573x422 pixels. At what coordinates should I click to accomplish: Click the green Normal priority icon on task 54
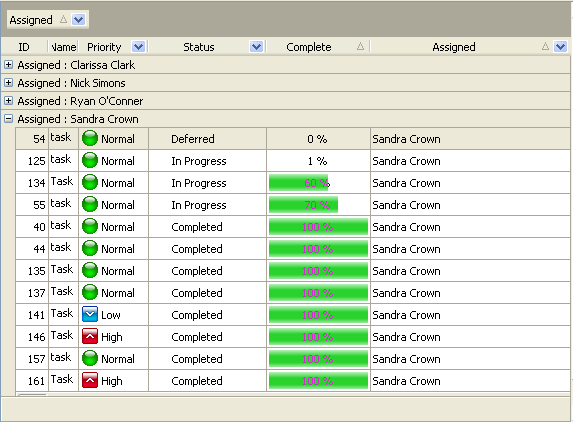click(90, 138)
